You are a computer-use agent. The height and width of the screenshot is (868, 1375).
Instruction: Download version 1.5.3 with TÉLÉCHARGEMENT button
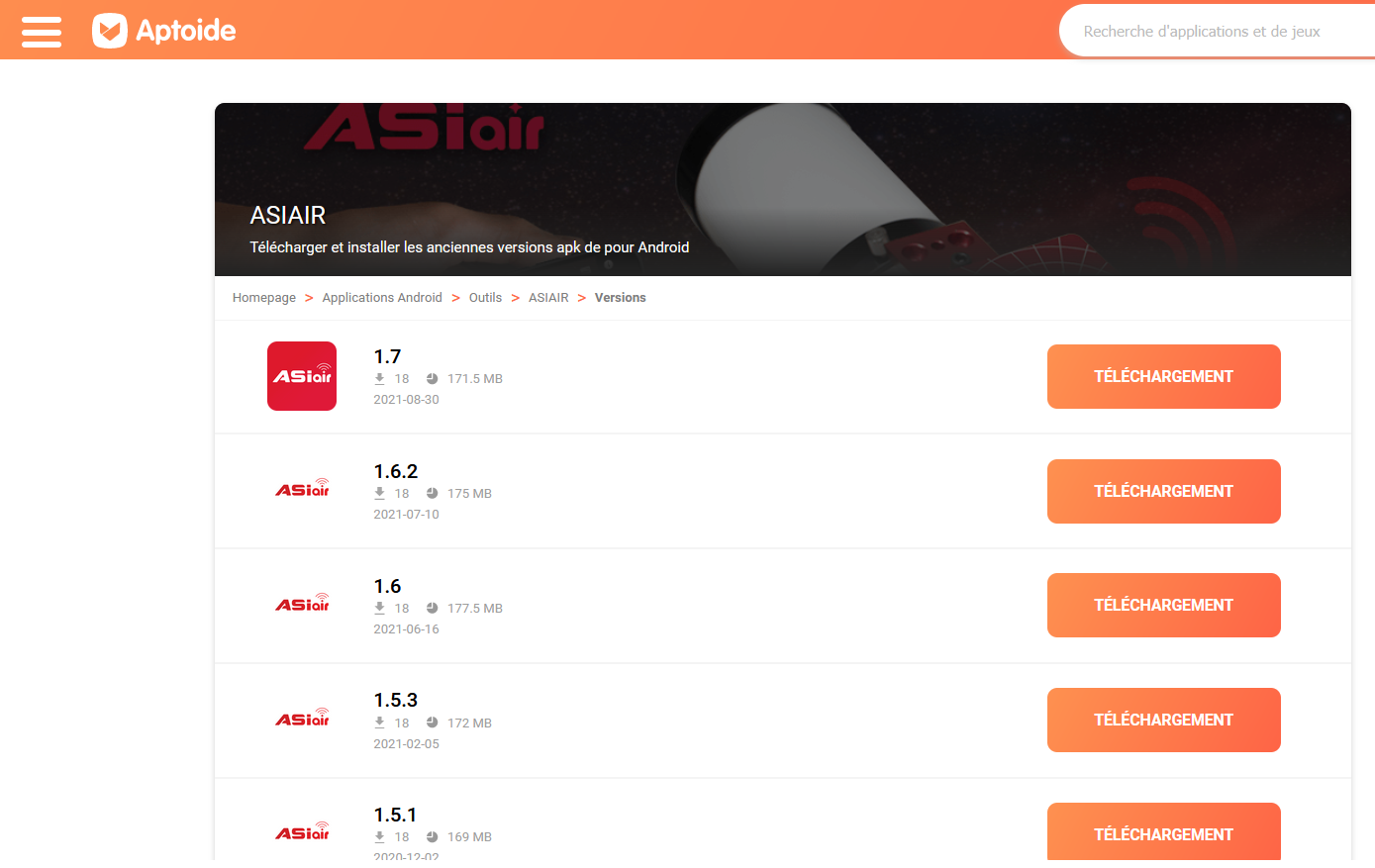1164,720
